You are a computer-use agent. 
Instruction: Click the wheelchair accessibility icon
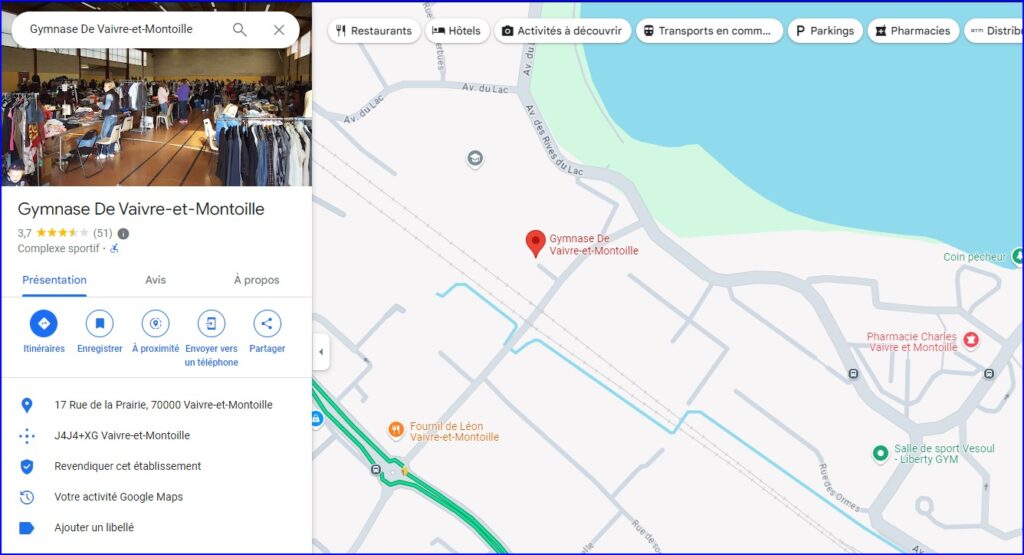click(114, 248)
